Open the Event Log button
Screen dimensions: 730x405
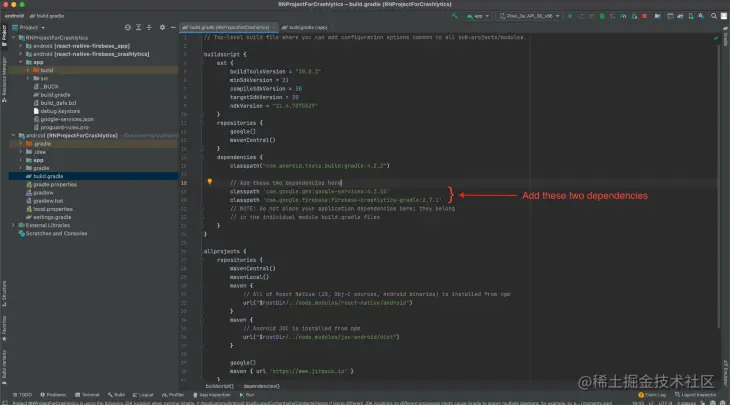(x=652, y=395)
